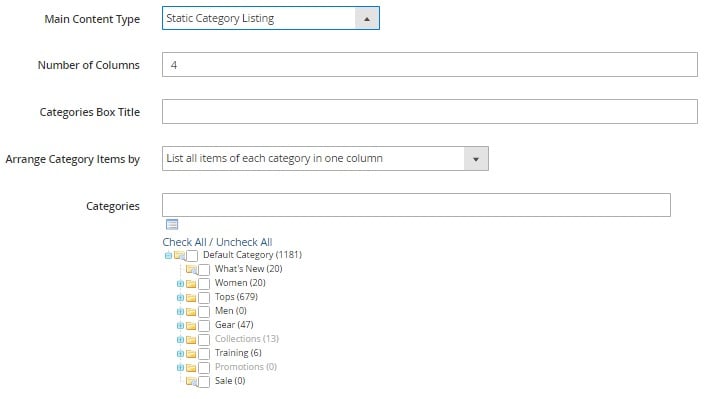Expand the Training category node
This screenshot has height=399, width=711.
pos(180,354)
